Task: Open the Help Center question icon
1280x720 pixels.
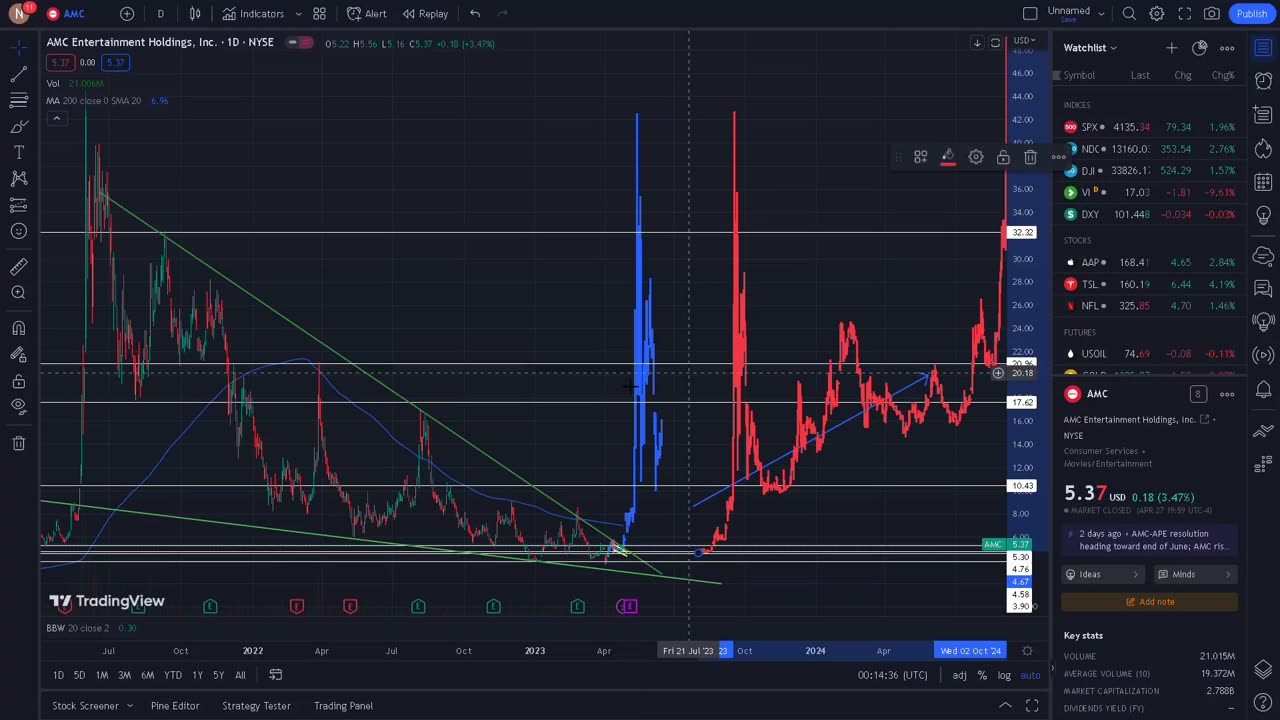Action: [x=1263, y=705]
